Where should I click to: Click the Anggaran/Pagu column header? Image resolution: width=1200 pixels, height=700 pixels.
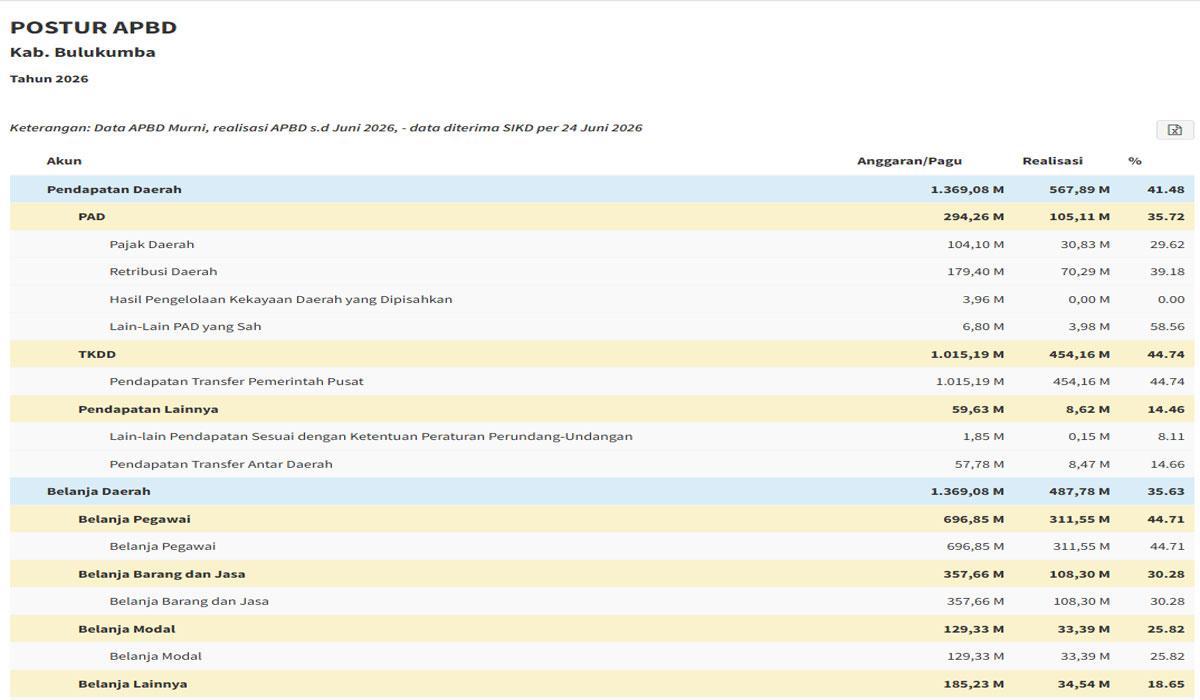pyautogui.click(x=909, y=161)
